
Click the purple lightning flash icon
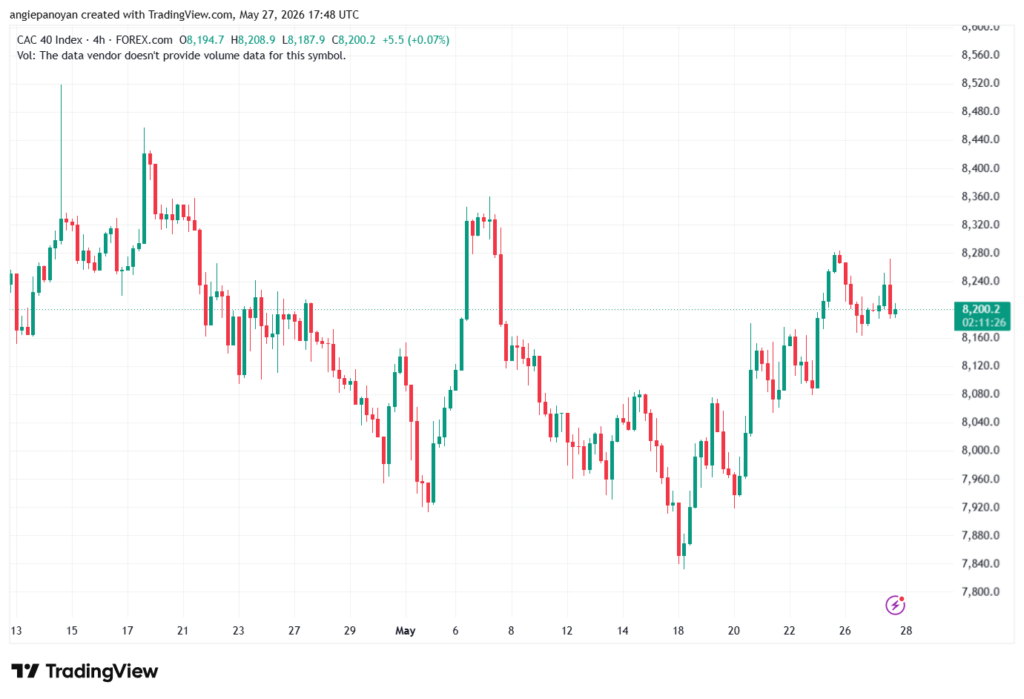click(x=895, y=605)
